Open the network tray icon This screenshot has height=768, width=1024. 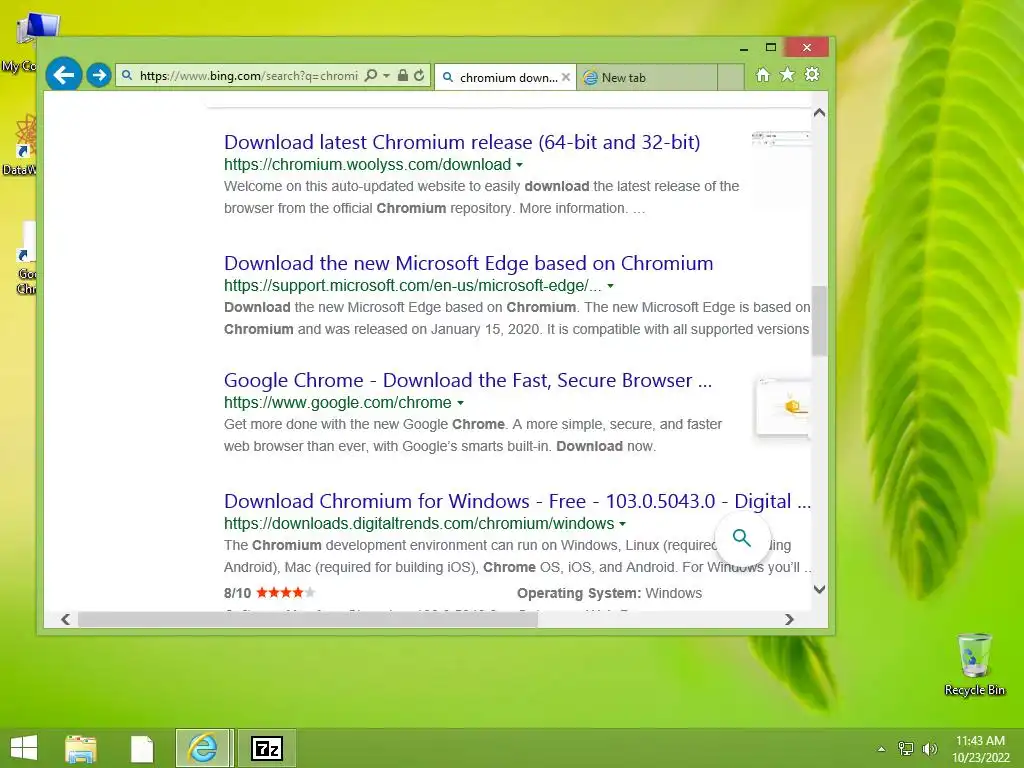(906, 748)
